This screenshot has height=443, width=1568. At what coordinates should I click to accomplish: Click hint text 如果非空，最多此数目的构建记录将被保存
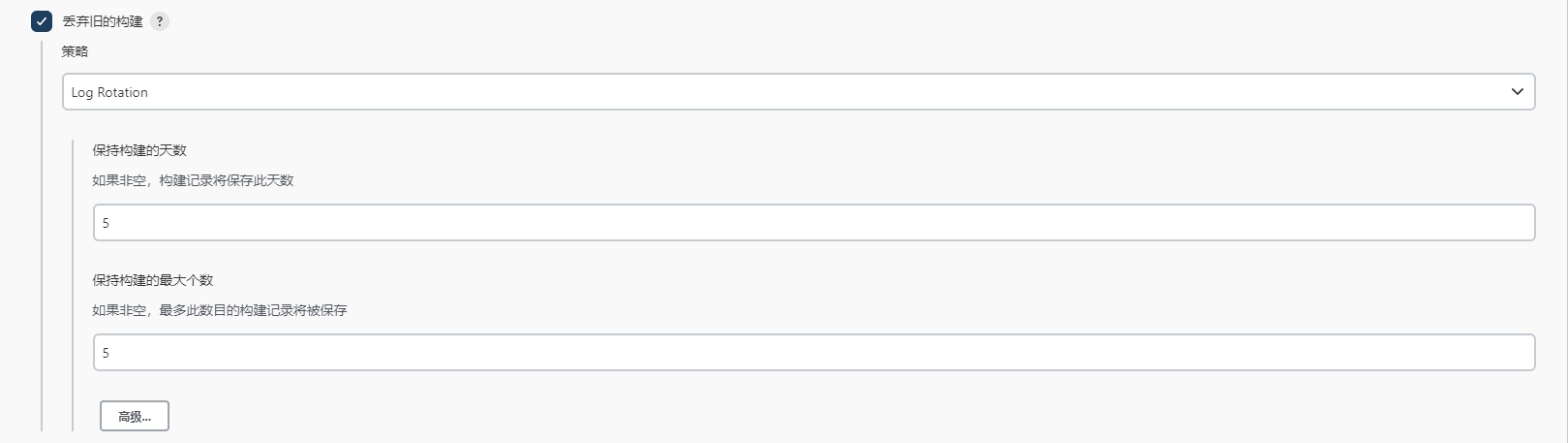click(220, 310)
